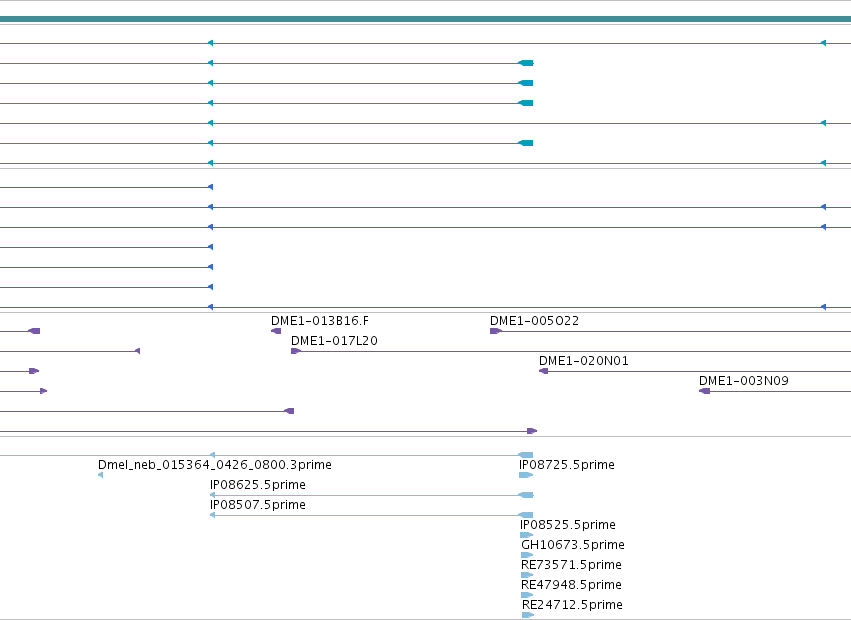Image resolution: width=851 pixels, height=620 pixels.
Task: Click the DME1-017L20 feature label
Action: 334,341
